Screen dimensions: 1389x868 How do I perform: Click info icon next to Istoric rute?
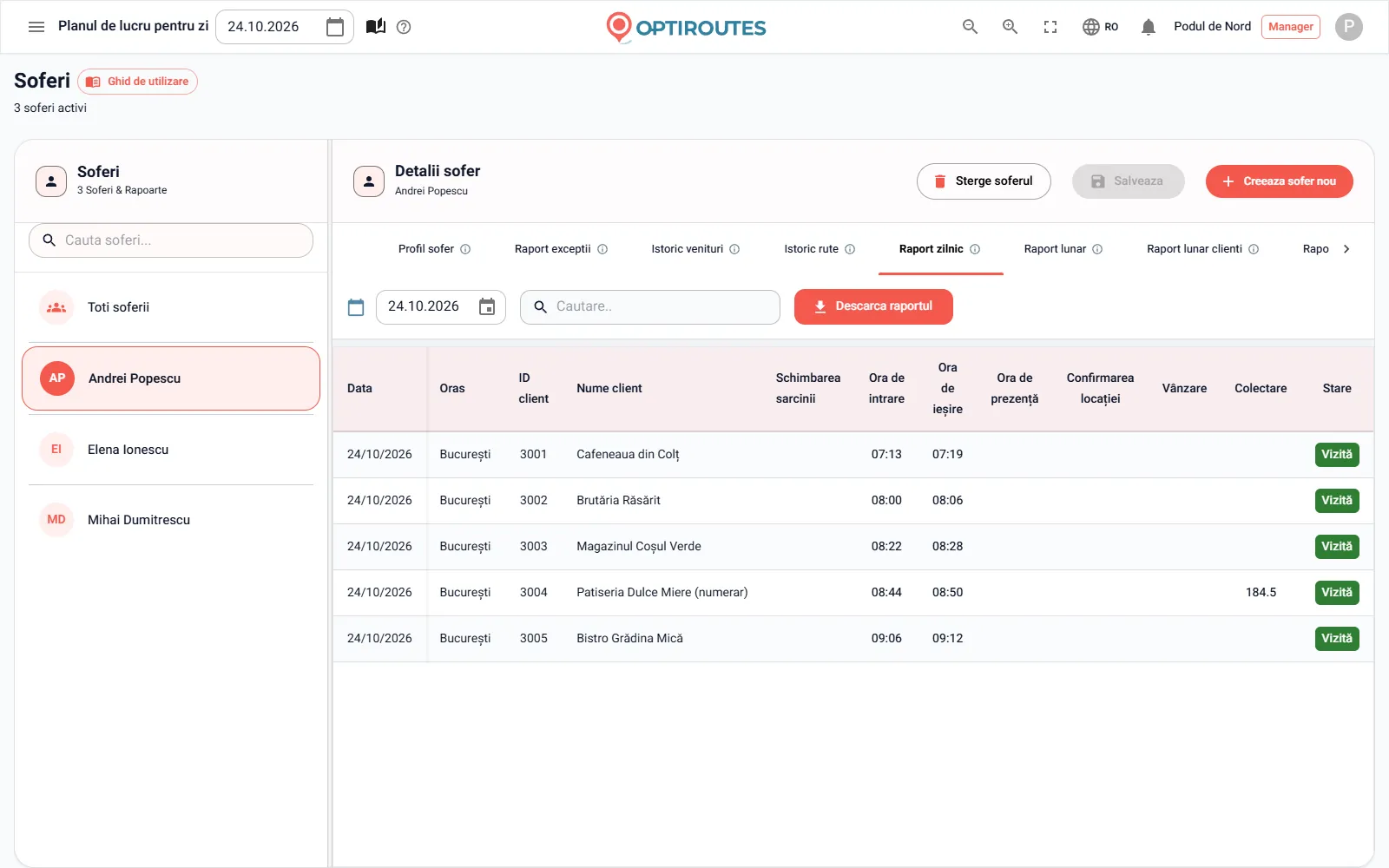click(x=850, y=249)
